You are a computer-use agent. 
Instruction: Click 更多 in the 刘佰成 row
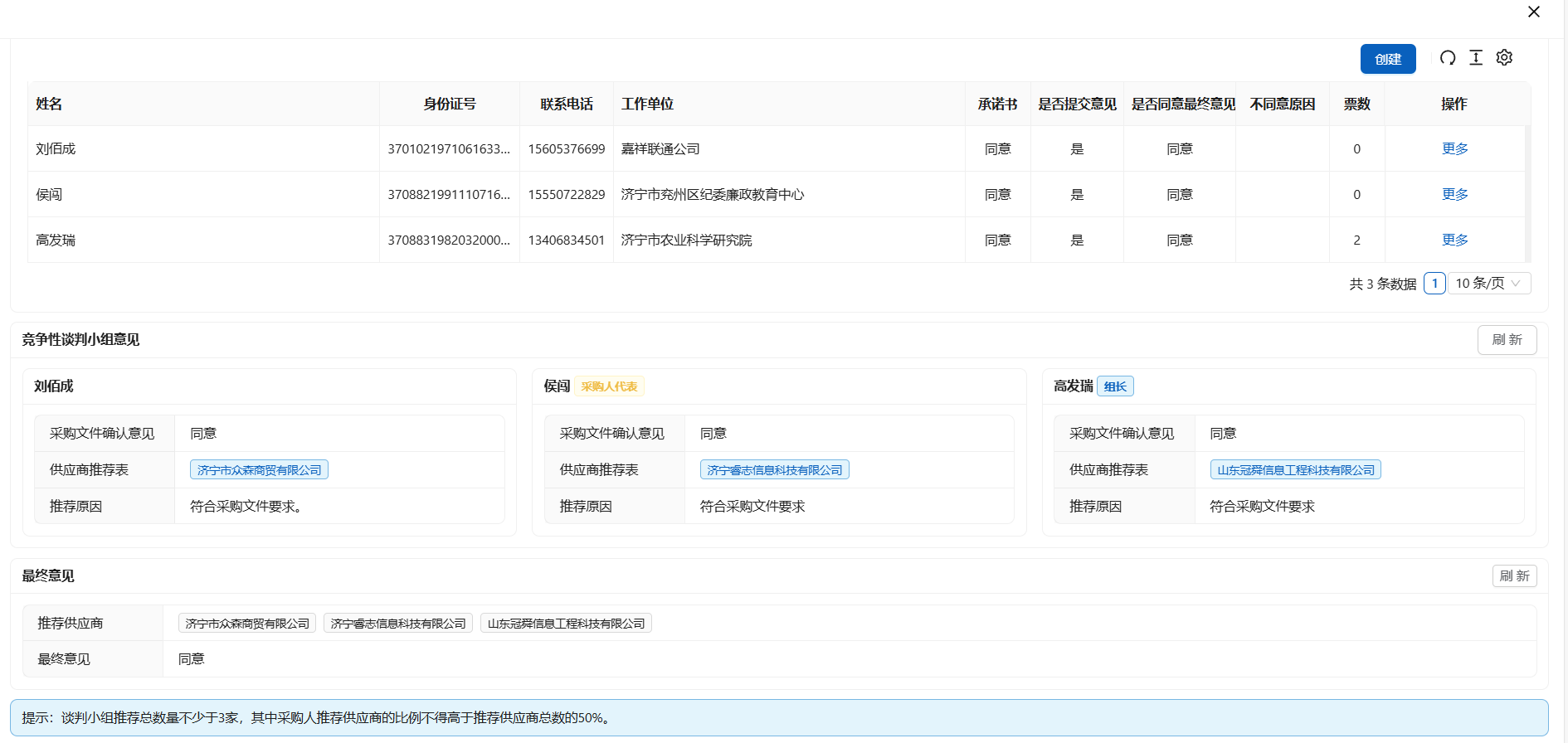[x=1455, y=148]
